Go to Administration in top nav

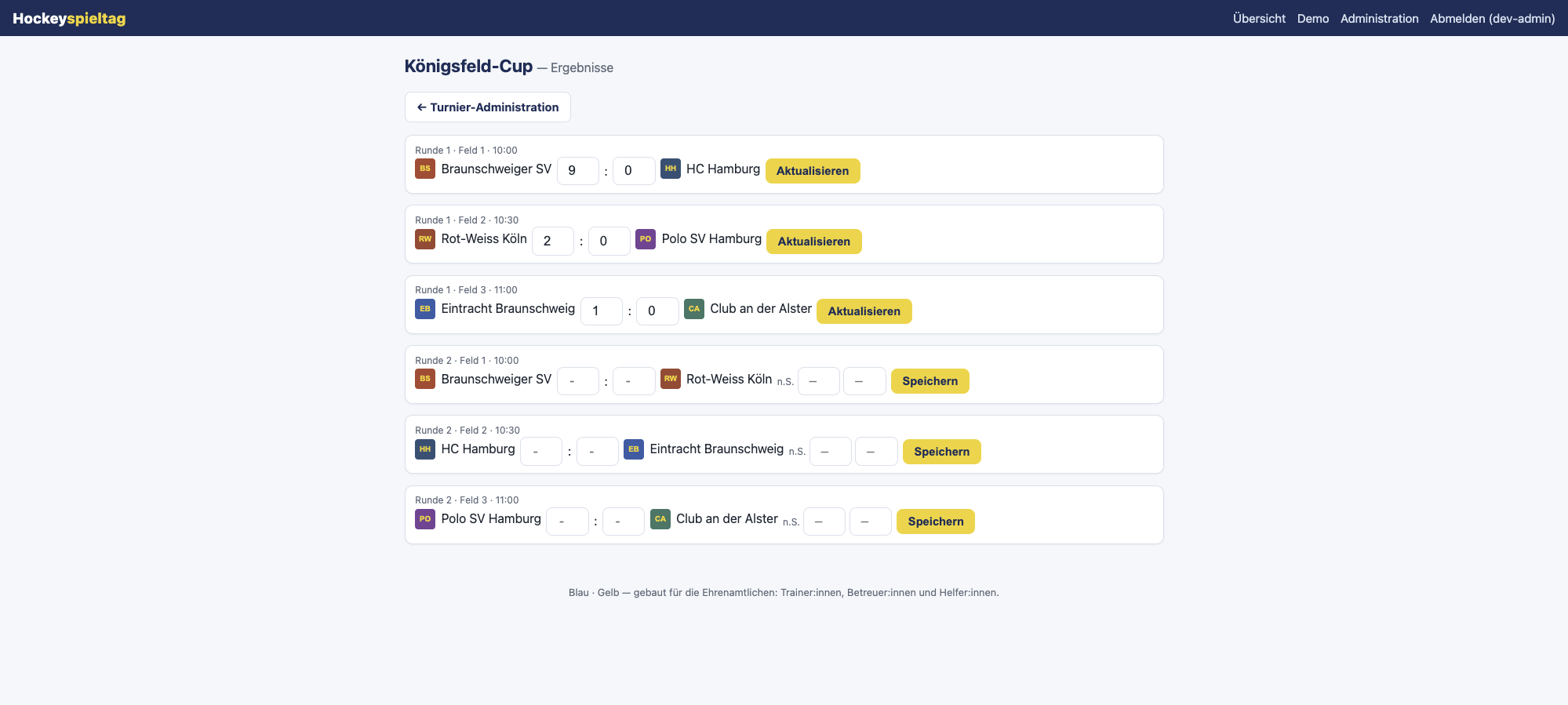coord(1379,18)
